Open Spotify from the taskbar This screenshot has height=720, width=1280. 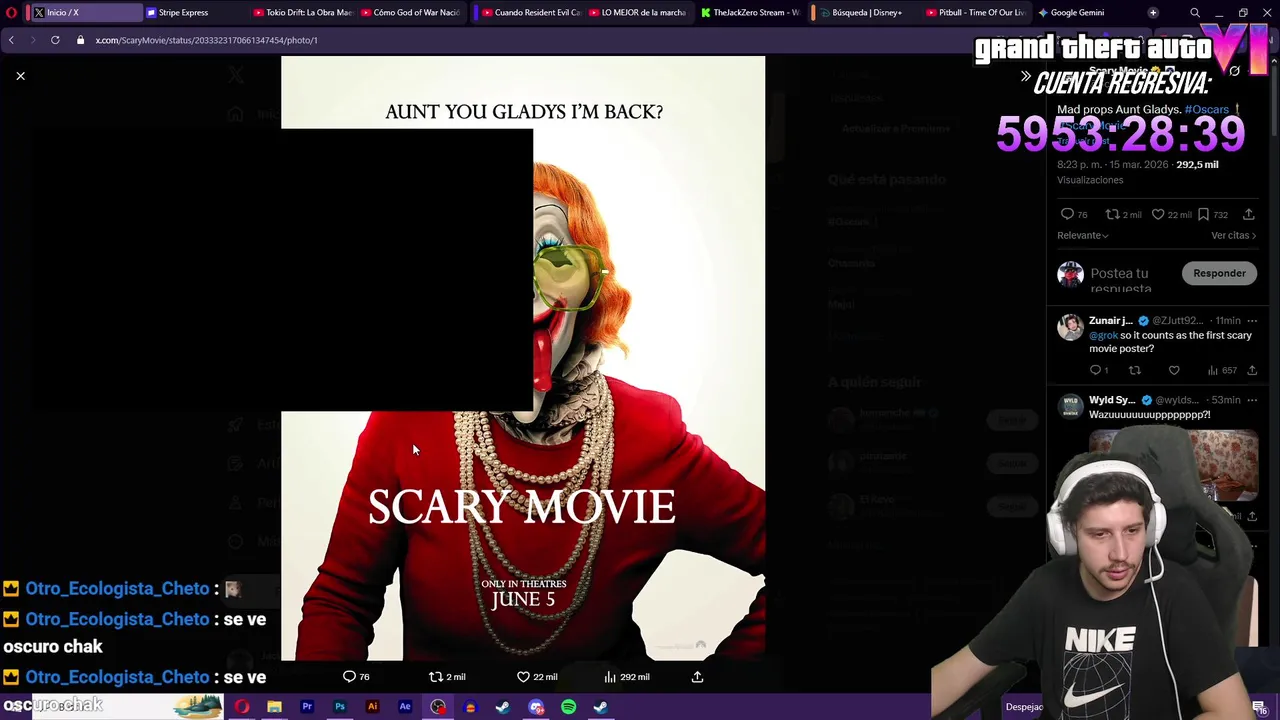568,707
